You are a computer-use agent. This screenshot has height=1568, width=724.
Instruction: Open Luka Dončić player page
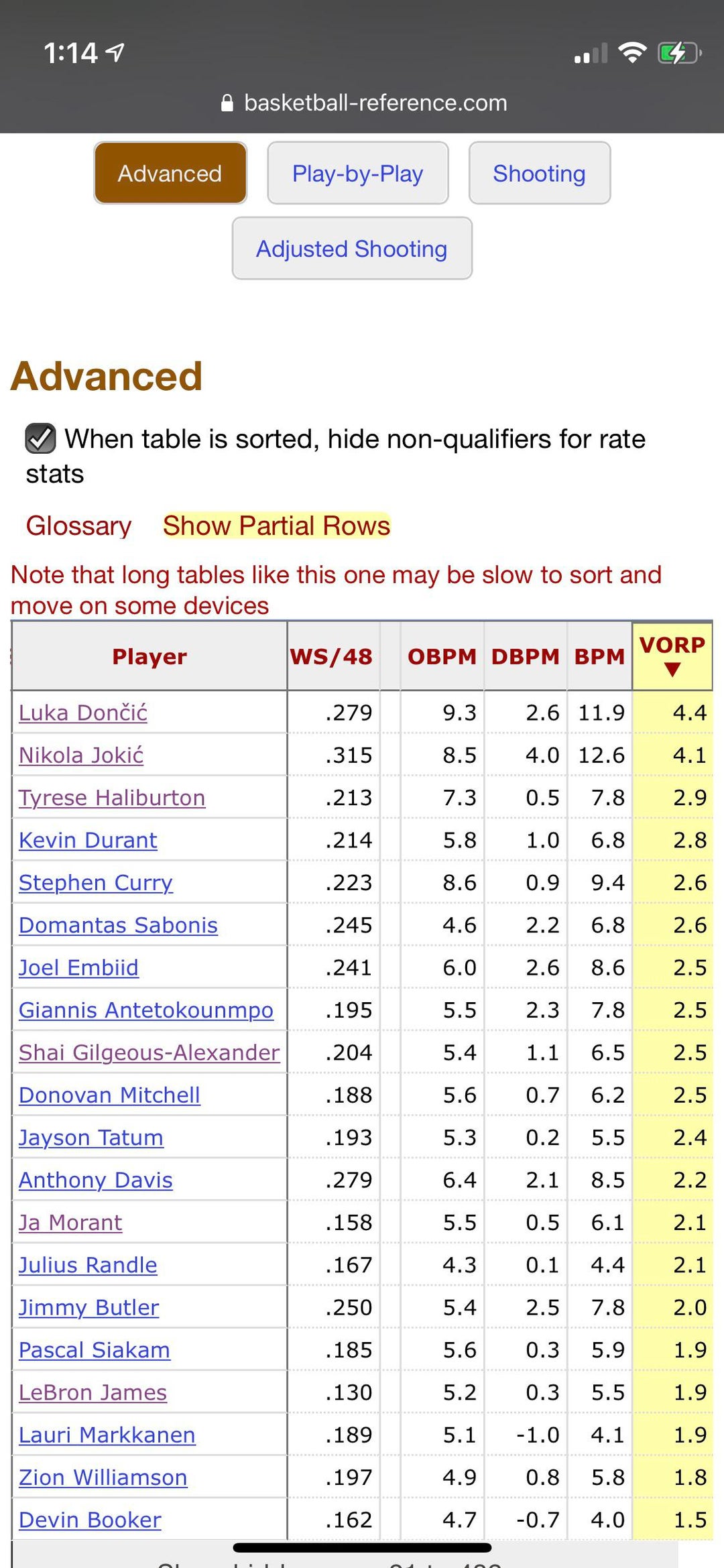pyautogui.click(x=83, y=713)
